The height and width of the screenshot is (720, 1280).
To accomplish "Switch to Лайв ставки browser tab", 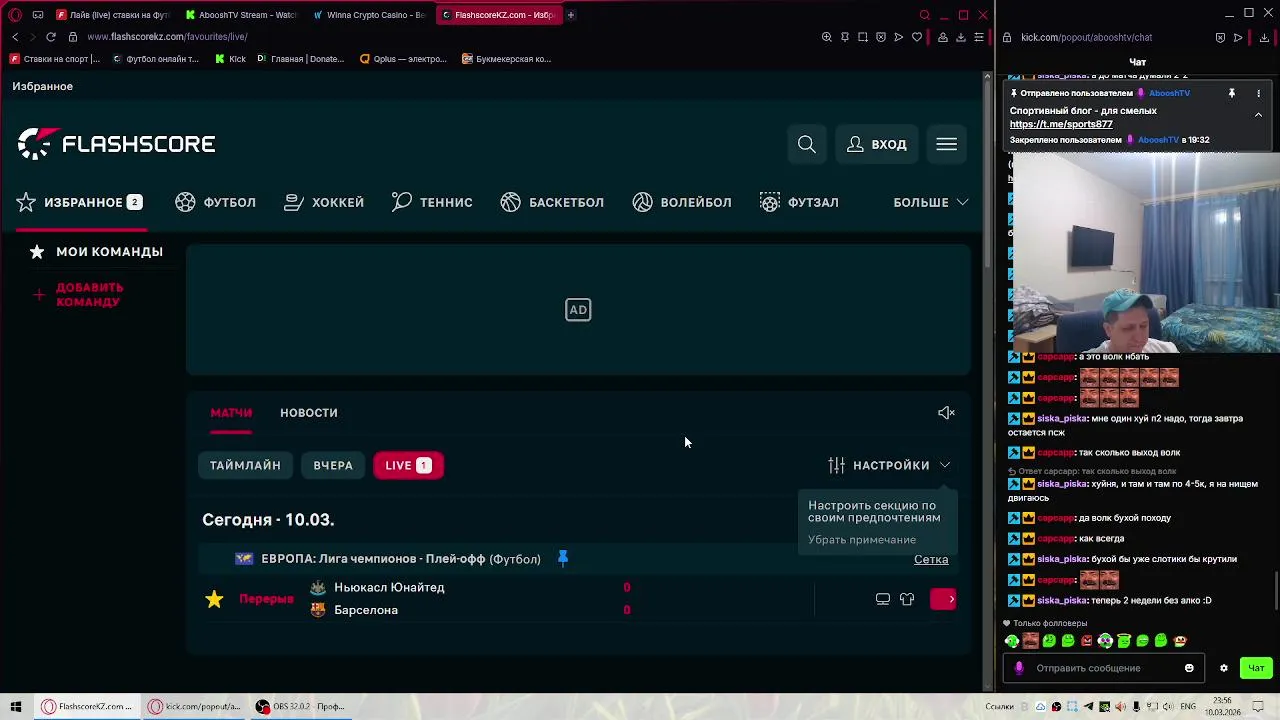I will [113, 15].
